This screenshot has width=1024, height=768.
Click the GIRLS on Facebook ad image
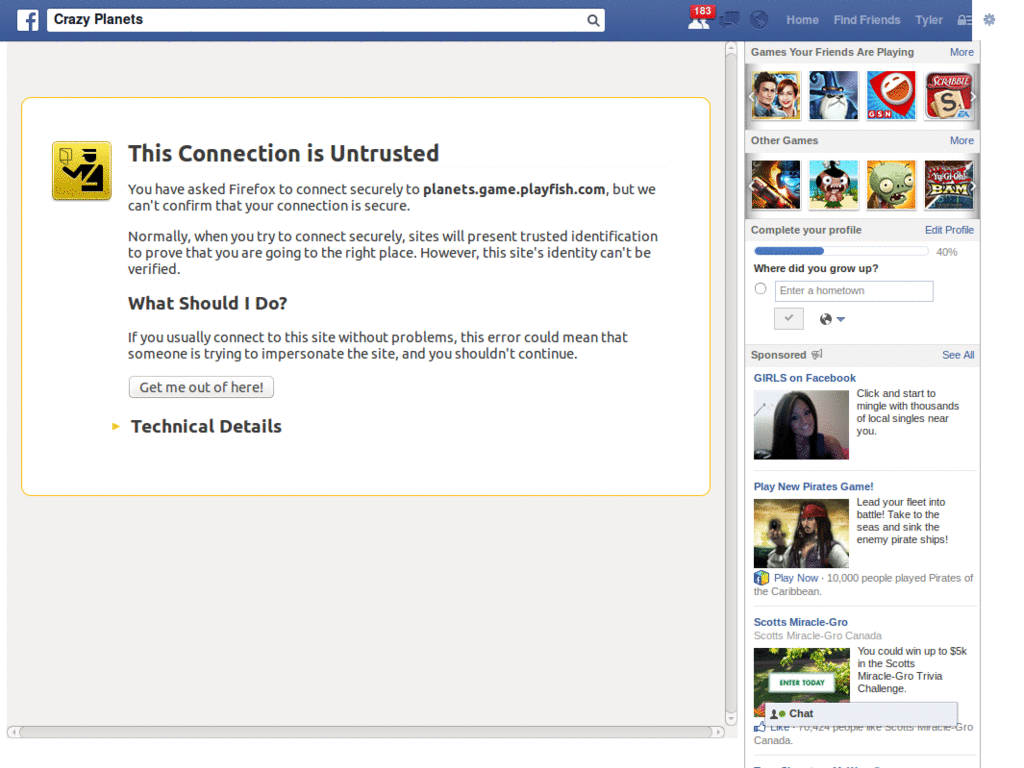point(801,424)
